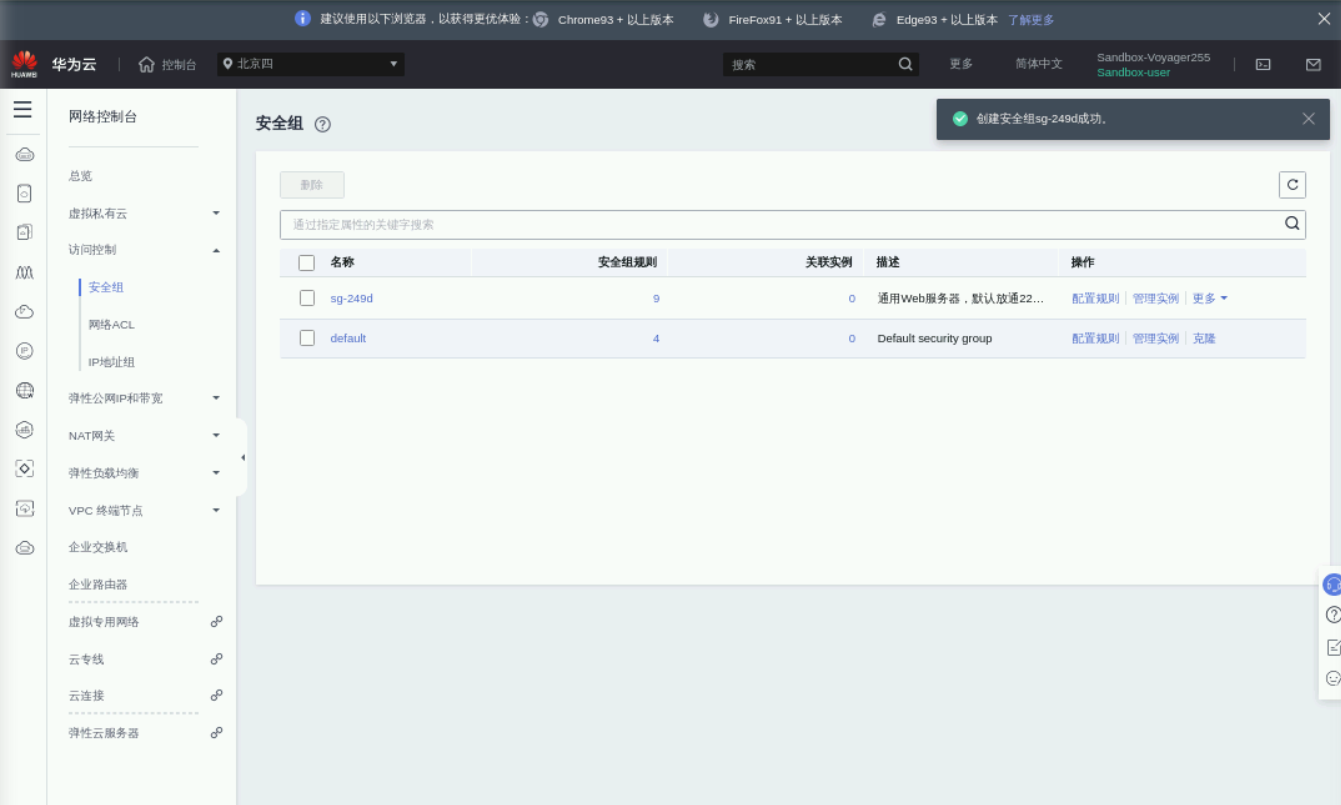Tick the default security group checkbox
The height and width of the screenshot is (805, 1341).
(x=307, y=338)
